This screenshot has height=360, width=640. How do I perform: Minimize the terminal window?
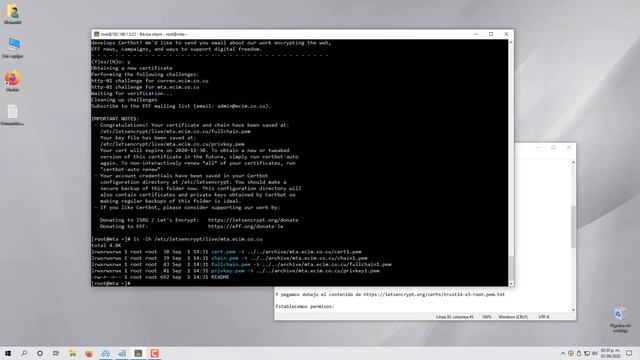[x=476, y=34]
